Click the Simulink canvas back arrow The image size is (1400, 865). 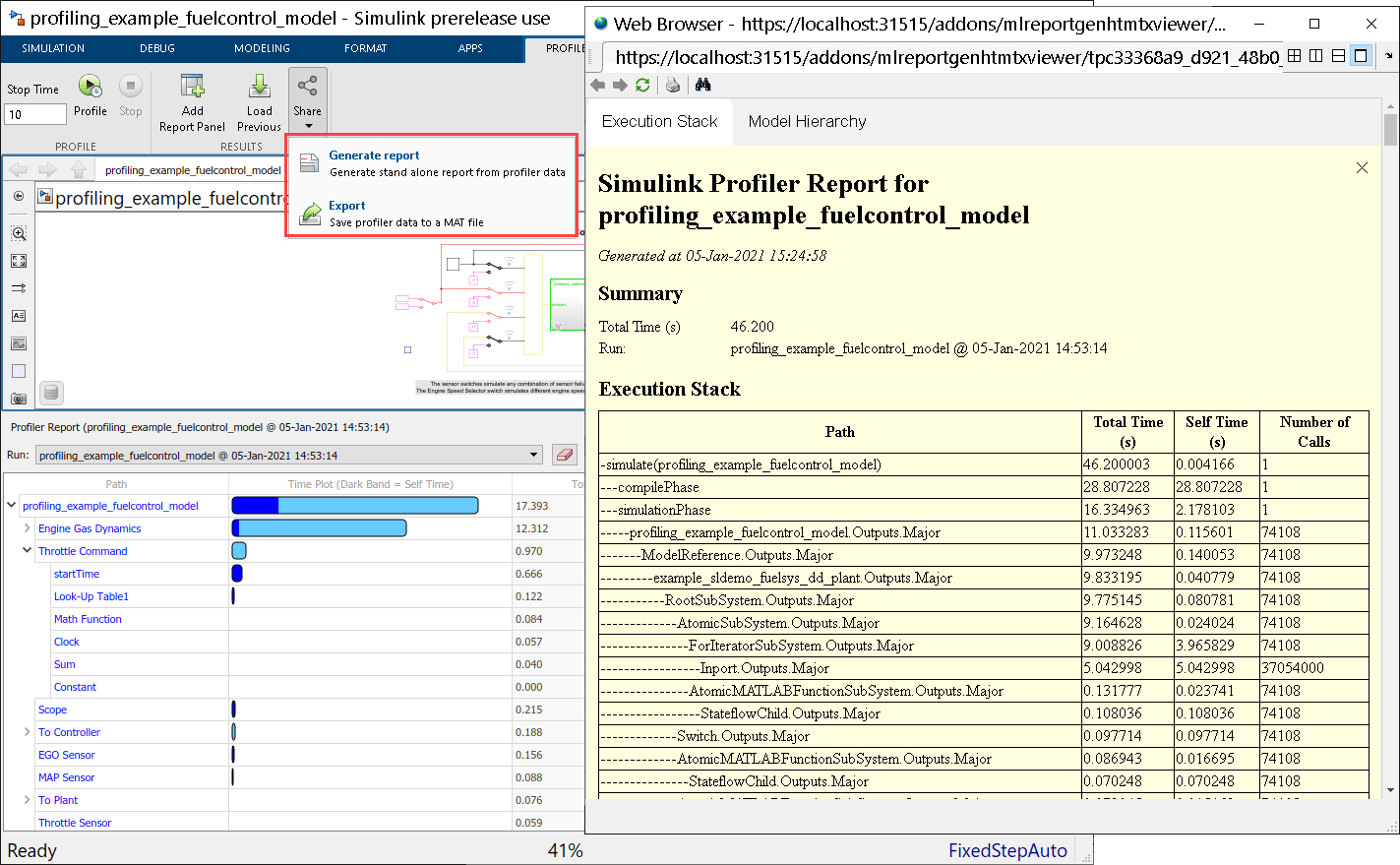[19, 170]
